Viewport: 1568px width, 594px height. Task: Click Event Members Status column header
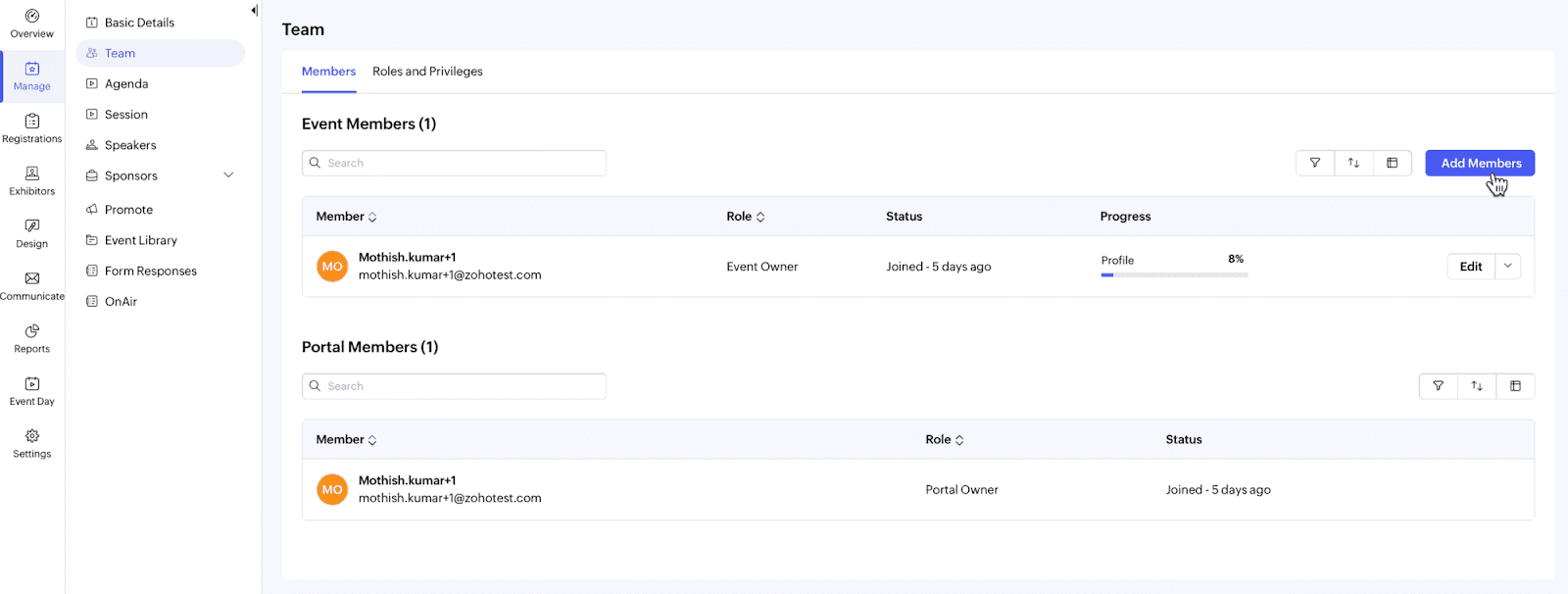904,217
